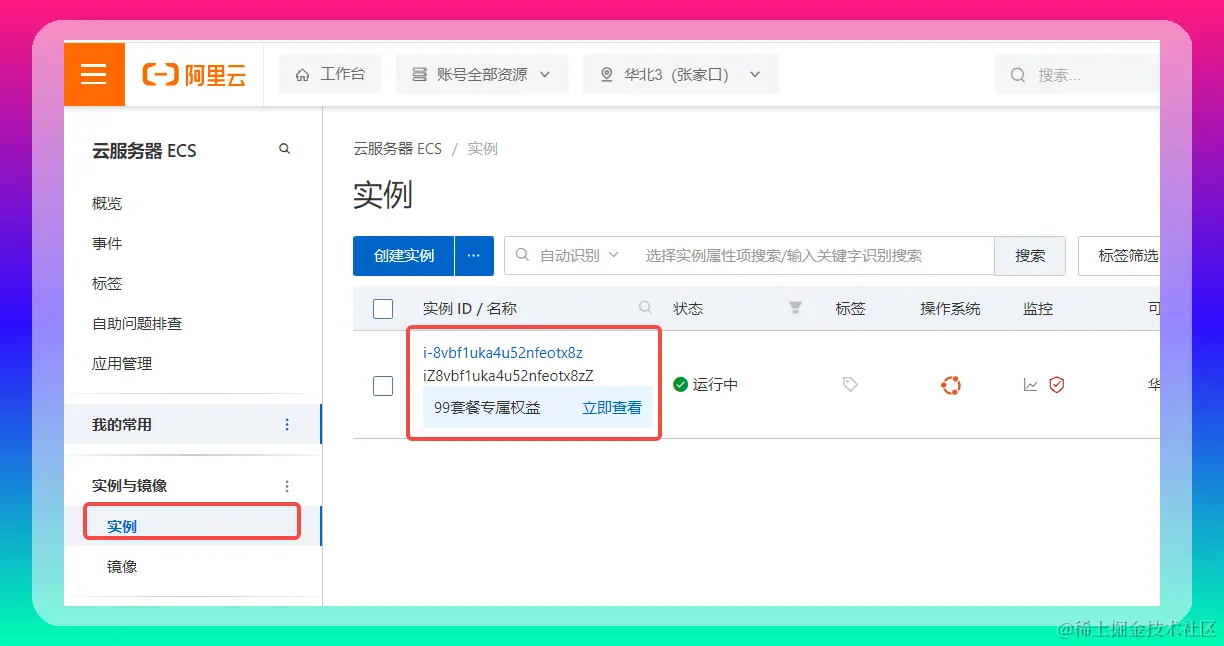Viewport: 1224px width, 646px height.
Task: Click the tag icon in the instance row
Action: (x=850, y=384)
